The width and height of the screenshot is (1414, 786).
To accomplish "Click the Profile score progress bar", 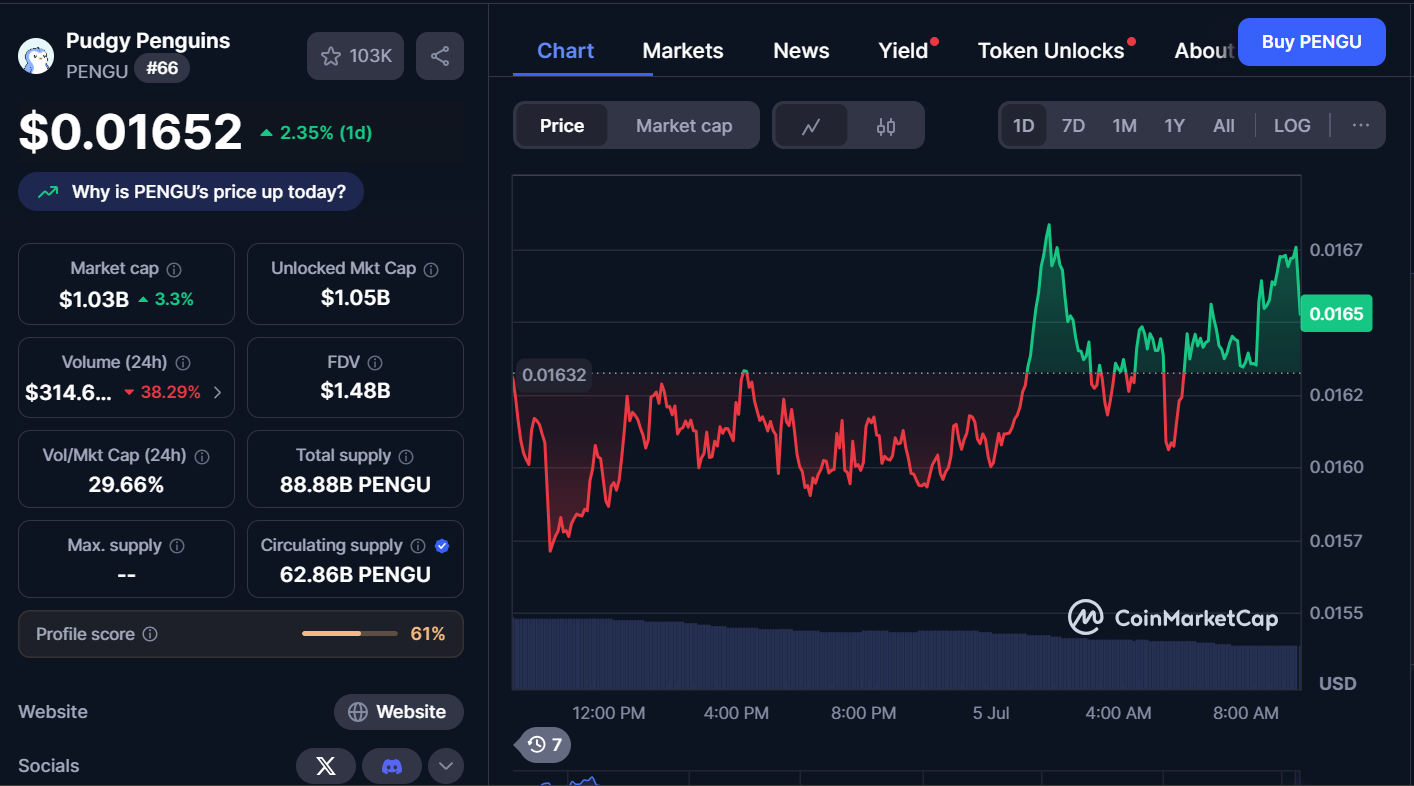I will tap(350, 634).
